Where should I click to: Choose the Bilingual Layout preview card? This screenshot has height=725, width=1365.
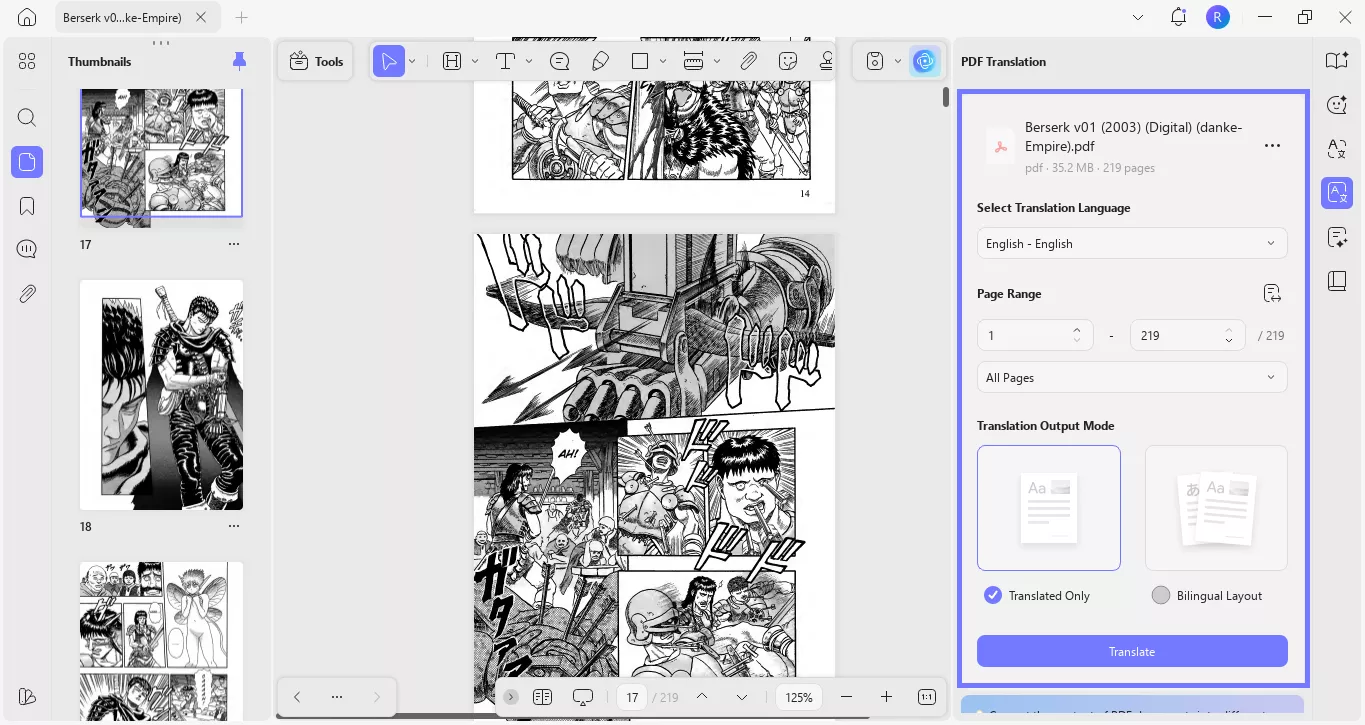(1216, 508)
